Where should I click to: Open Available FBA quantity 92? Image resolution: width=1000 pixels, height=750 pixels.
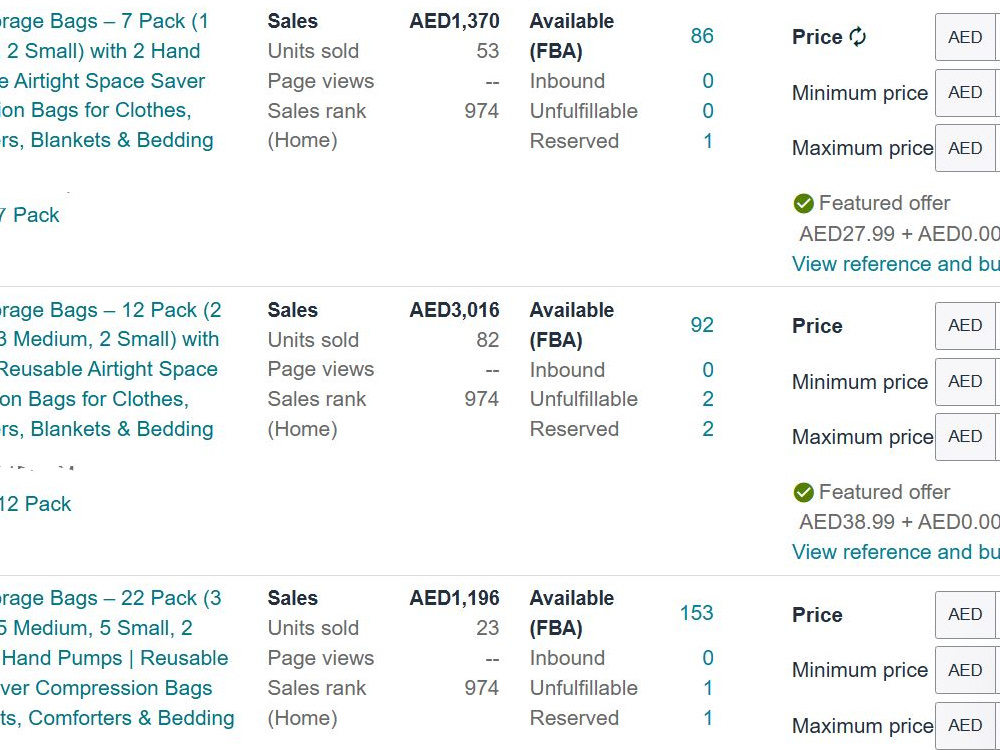coord(702,325)
